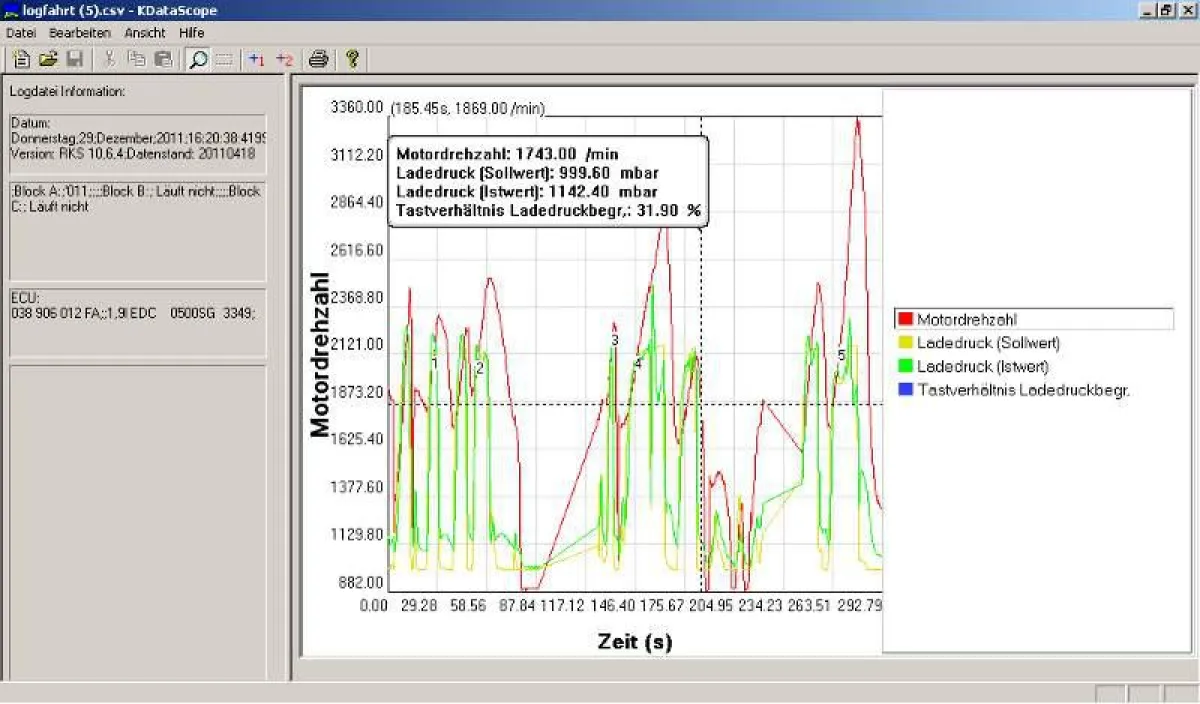1200x704 pixels.
Task: Open the Hilfe menu
Action: [191, 32]
